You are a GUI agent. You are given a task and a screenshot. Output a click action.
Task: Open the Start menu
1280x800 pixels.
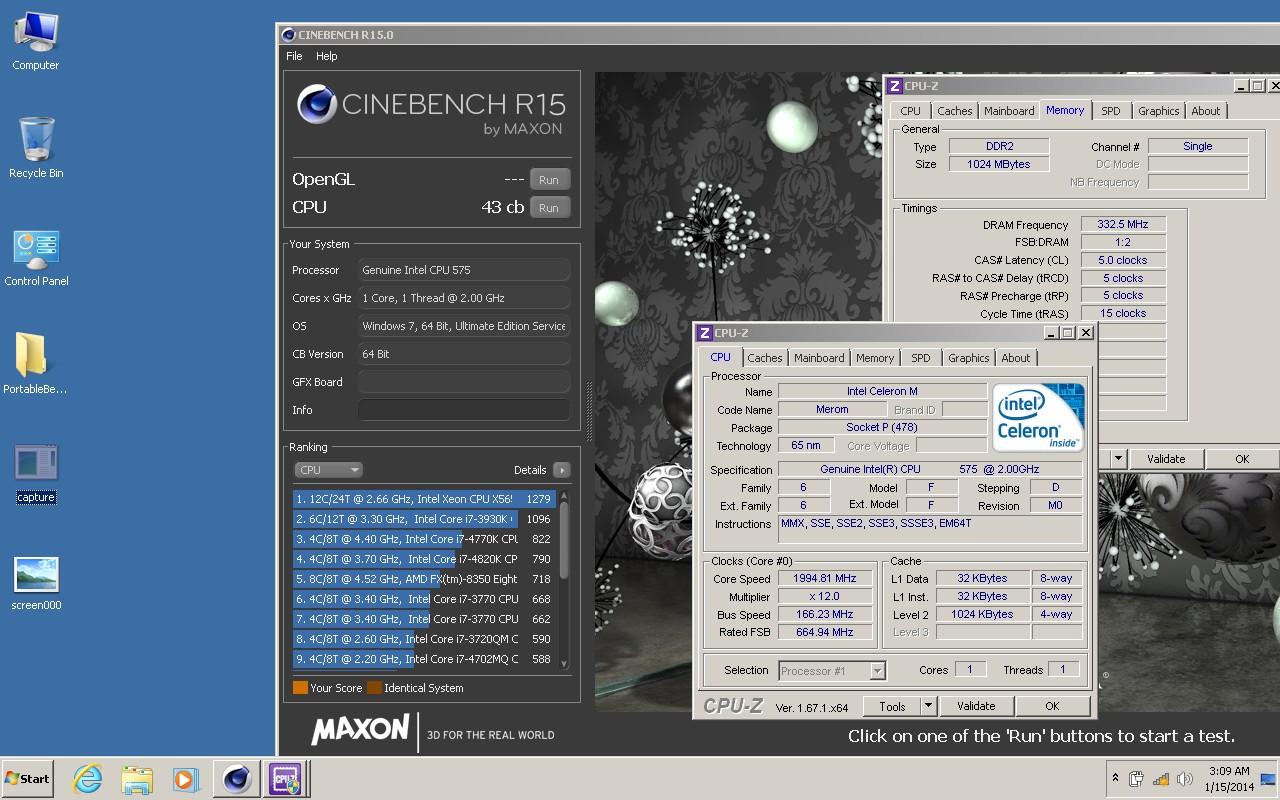click(27, 778)
